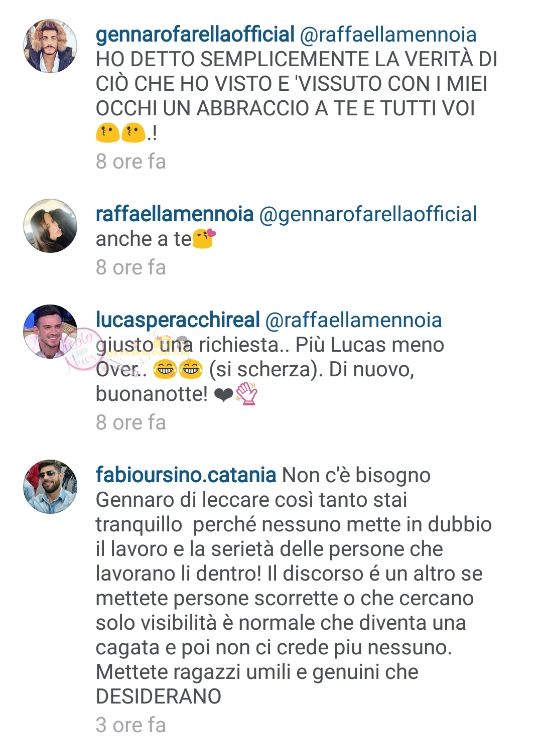Open raffaellamennoia's profile picture
The image size is (538, 752).
pyautogui.click(x=50, y=225)
